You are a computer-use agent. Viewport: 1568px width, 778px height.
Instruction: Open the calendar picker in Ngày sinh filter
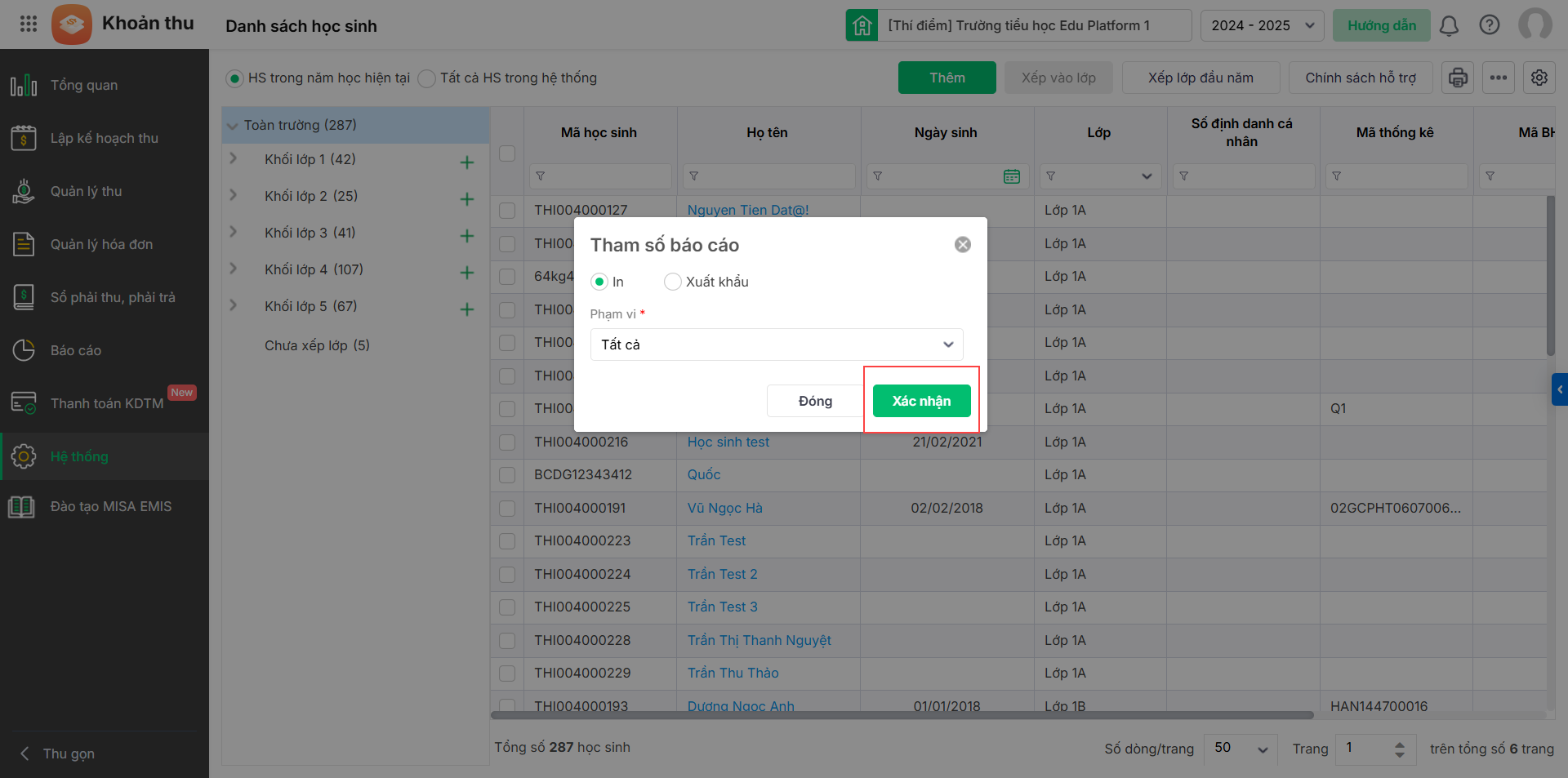tap(1012, 176)
